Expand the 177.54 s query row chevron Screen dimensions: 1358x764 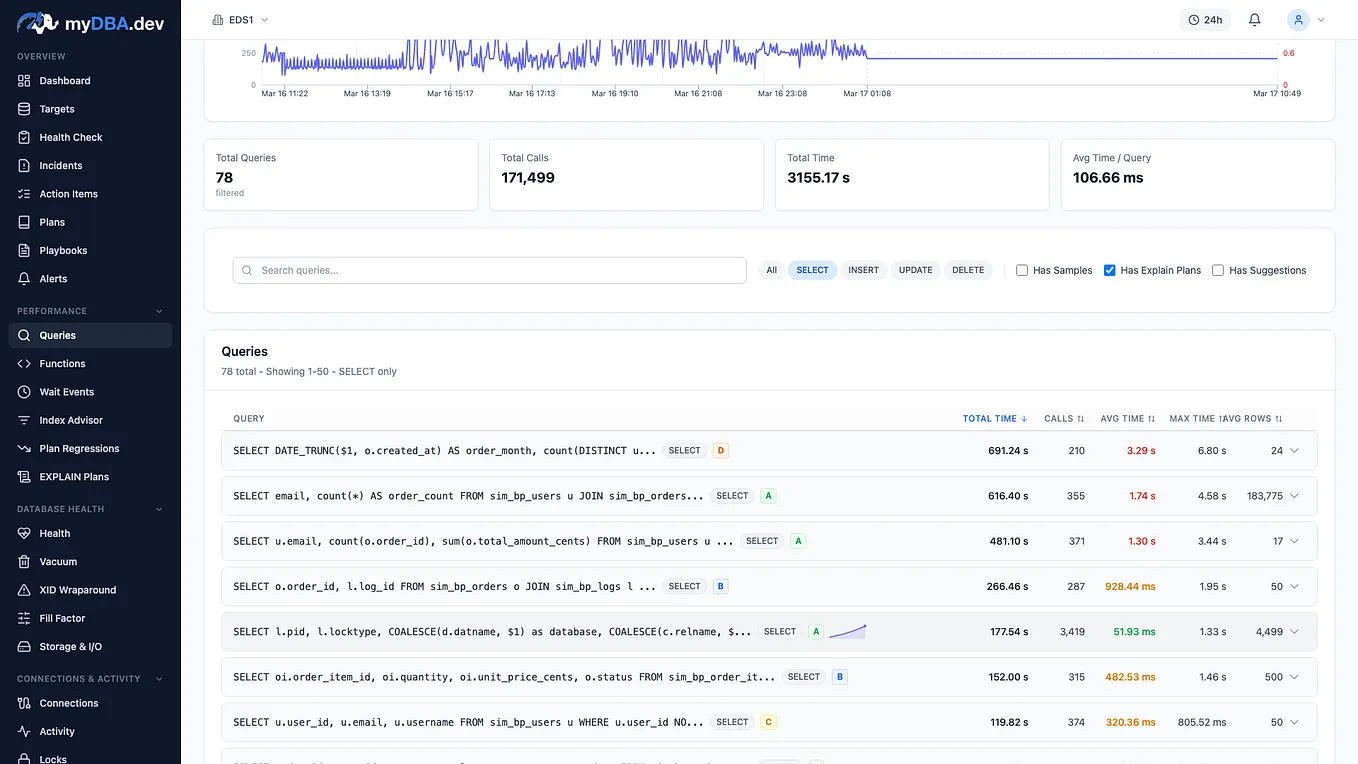(1295, 632)
